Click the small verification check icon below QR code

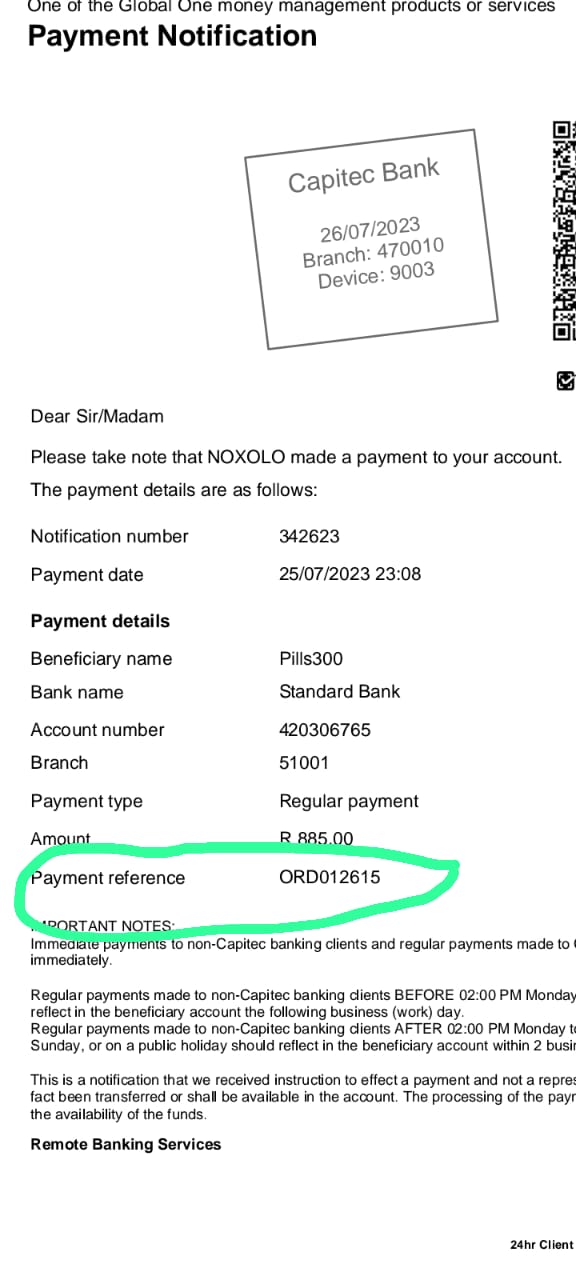point(565,380)
